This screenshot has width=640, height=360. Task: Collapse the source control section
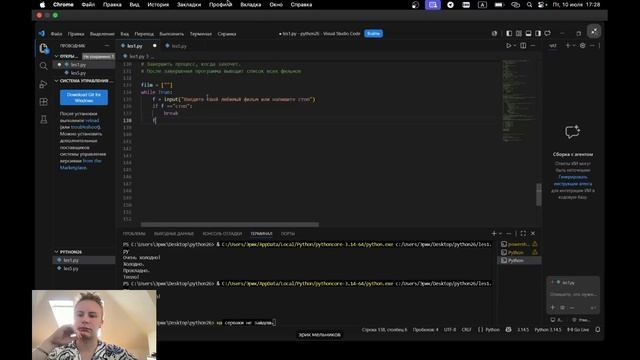tap(57, 81)
